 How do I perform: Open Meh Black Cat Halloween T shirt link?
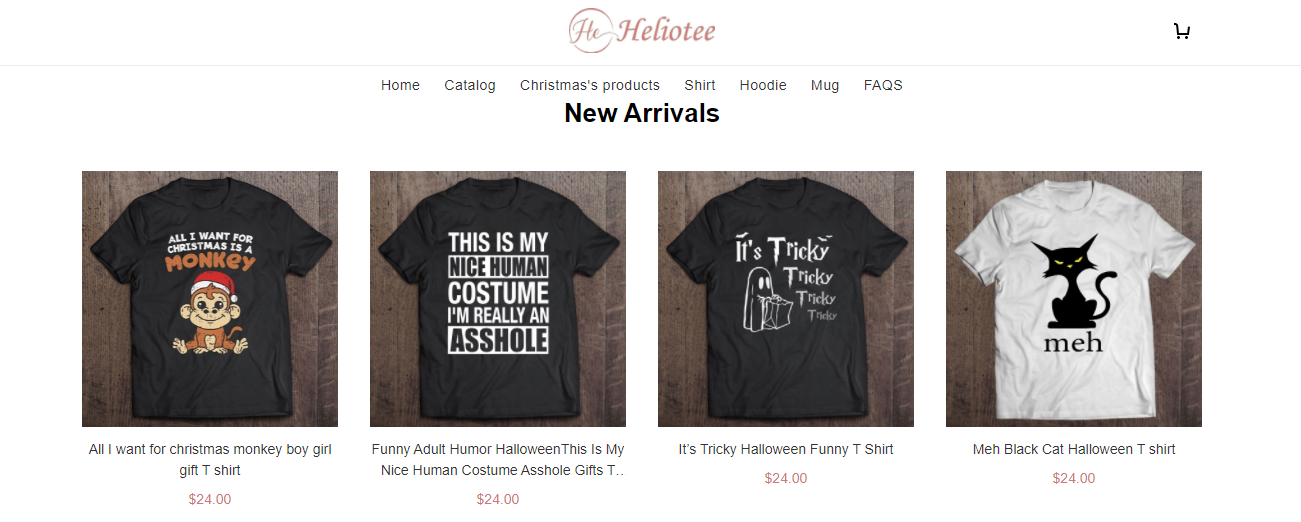point(1074,449)
